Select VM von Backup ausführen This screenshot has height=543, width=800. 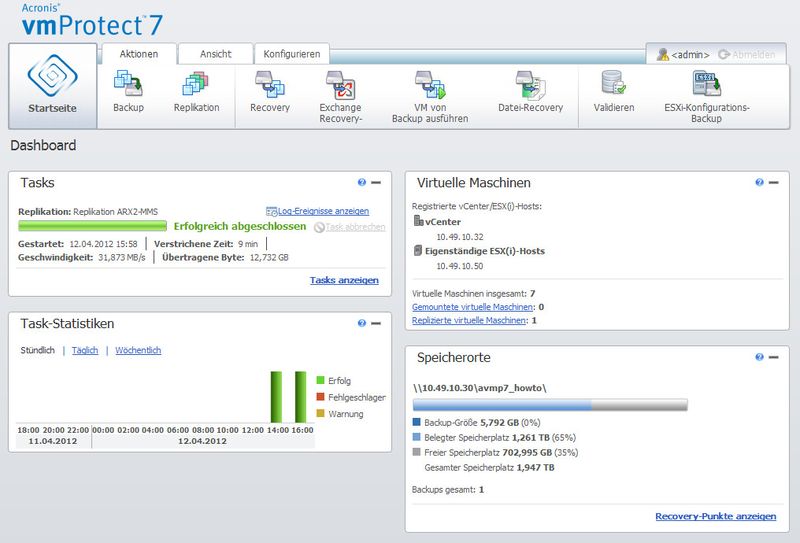click(430, 84)
